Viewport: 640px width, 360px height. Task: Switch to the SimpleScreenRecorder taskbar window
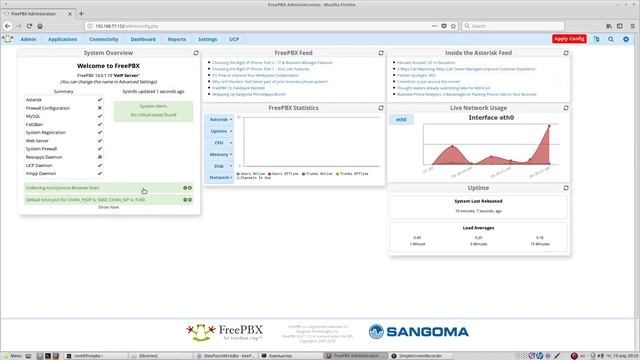tap(420, 356)
